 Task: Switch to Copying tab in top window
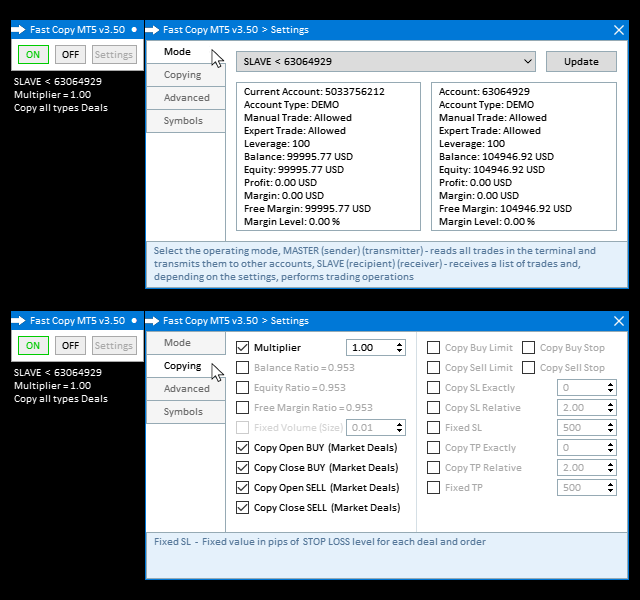[x=185, y=75]
